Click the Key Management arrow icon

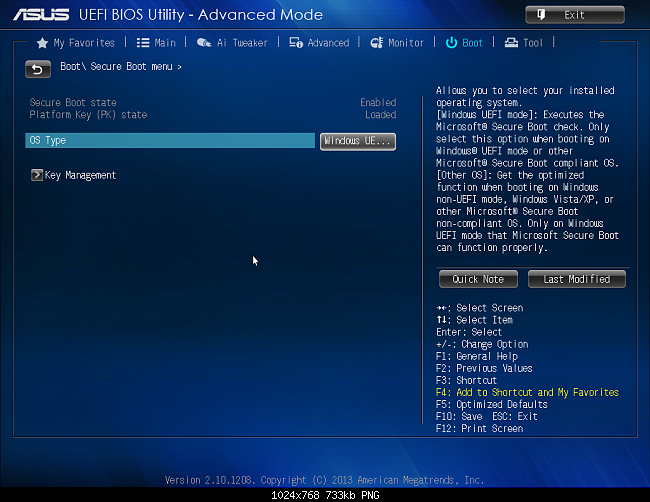(x=37, y=175)
